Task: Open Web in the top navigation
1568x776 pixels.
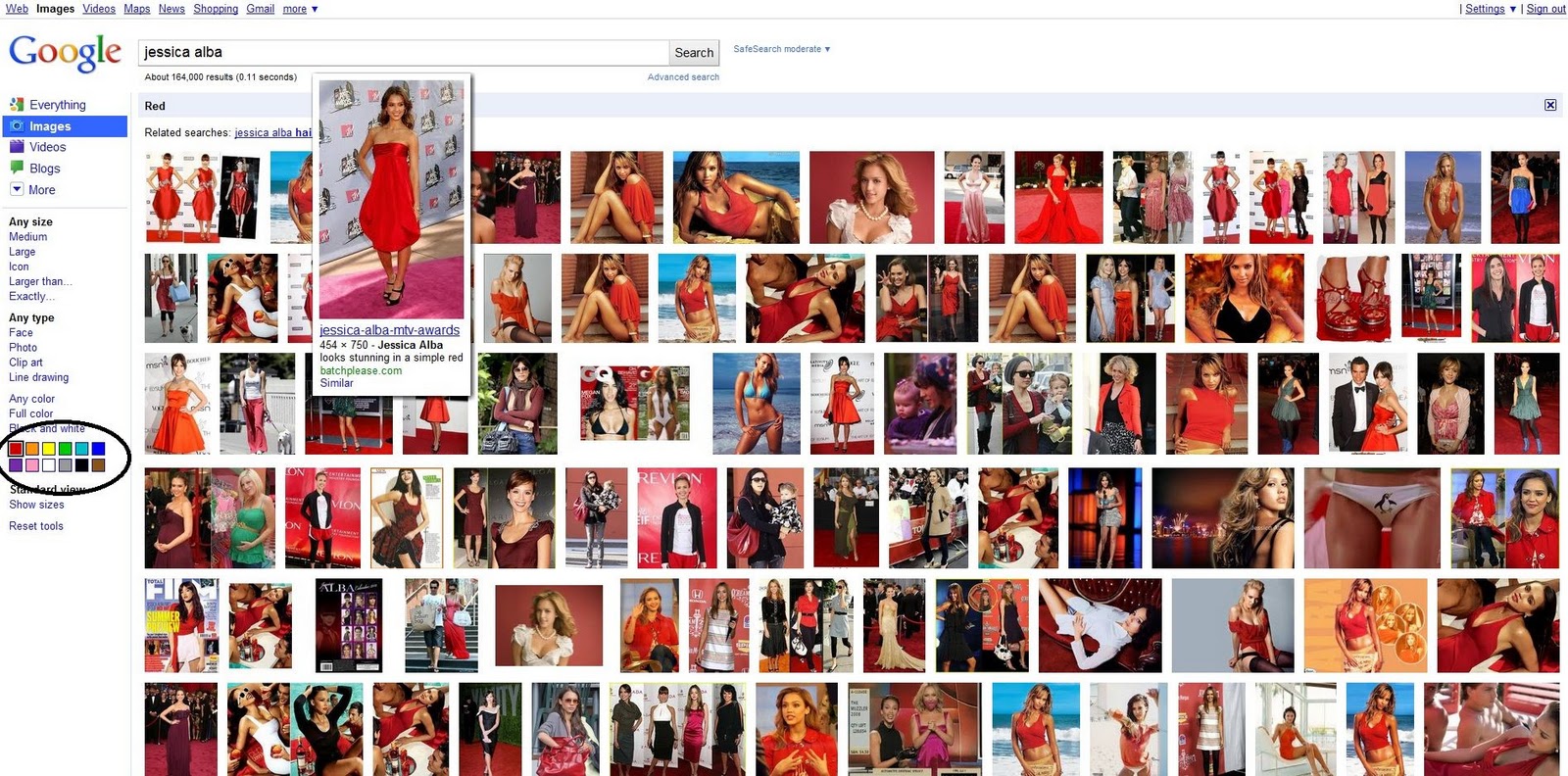Action: coord(17,9)
